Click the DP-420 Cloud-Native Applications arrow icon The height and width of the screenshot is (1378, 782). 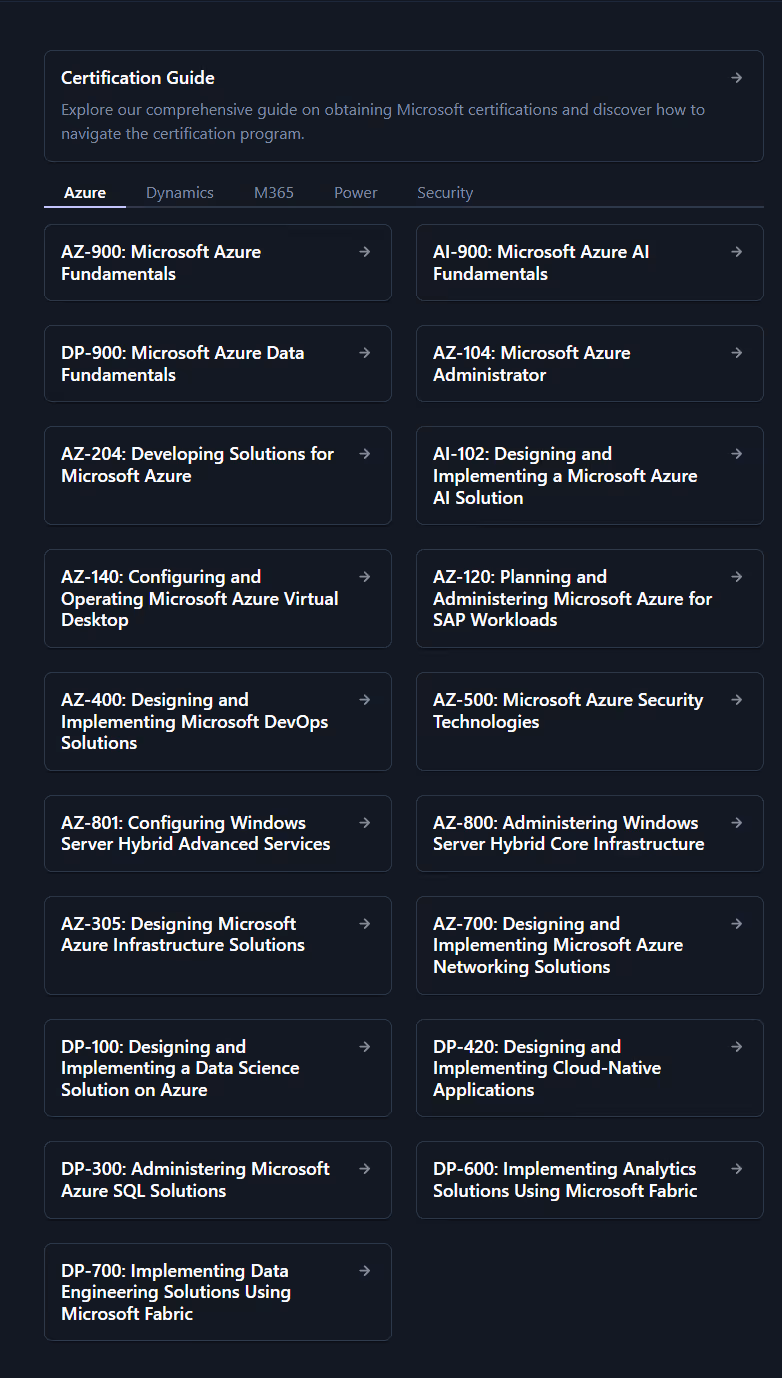click(736, 1046)
